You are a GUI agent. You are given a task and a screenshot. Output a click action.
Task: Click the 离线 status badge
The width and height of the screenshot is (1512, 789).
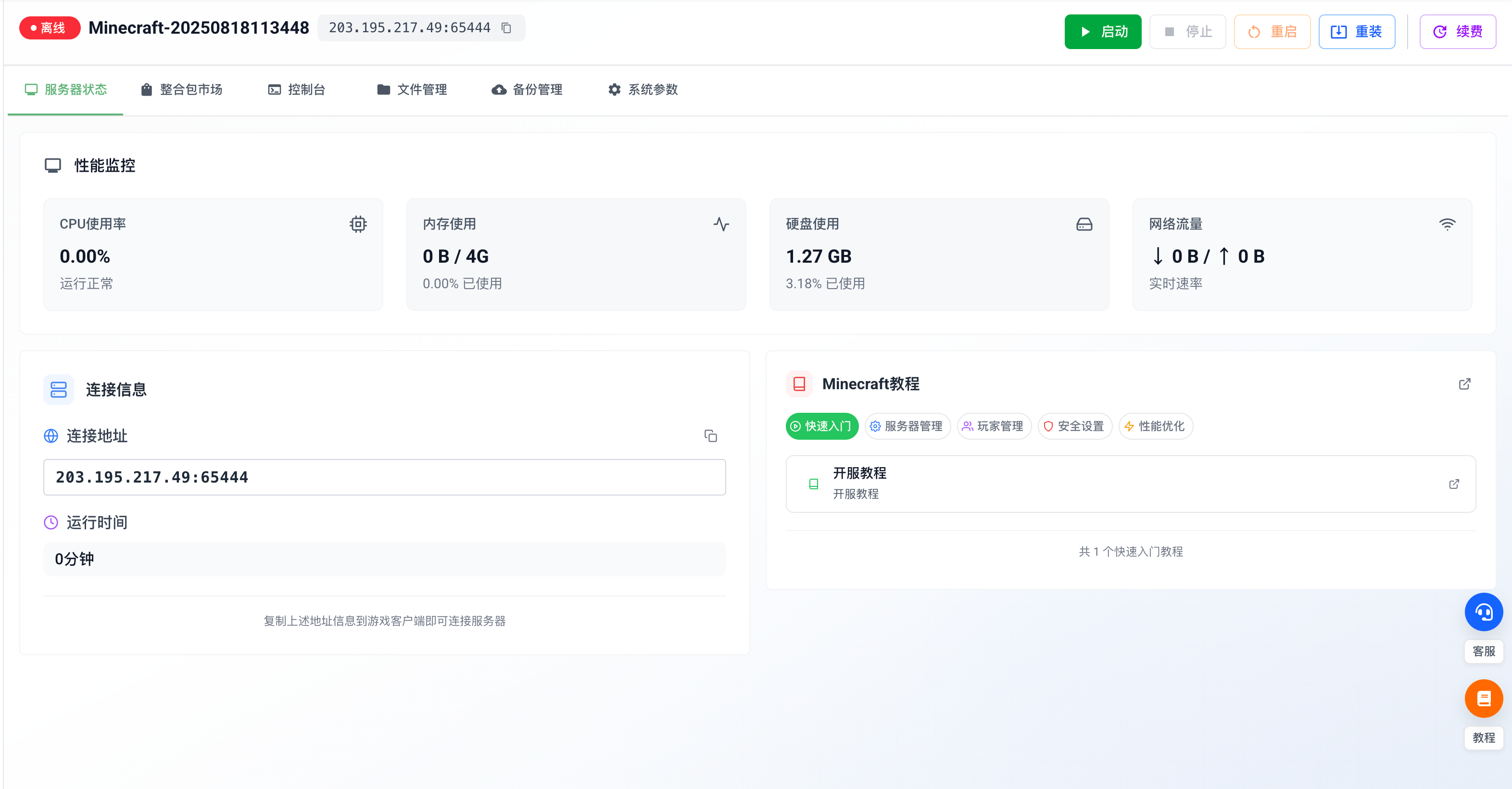click(x=50, y=28)
